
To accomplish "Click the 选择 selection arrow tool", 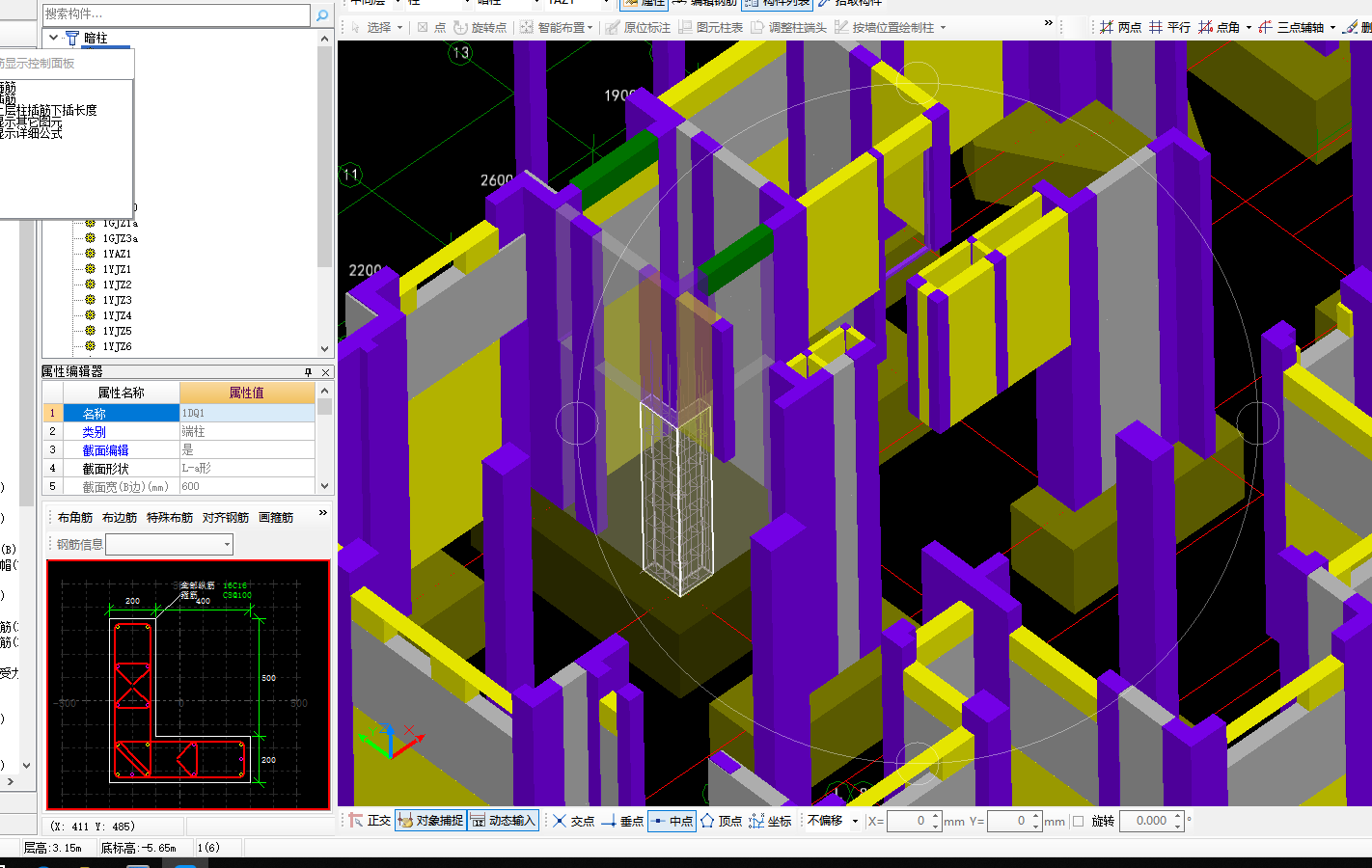I will (x=370, y=27).
